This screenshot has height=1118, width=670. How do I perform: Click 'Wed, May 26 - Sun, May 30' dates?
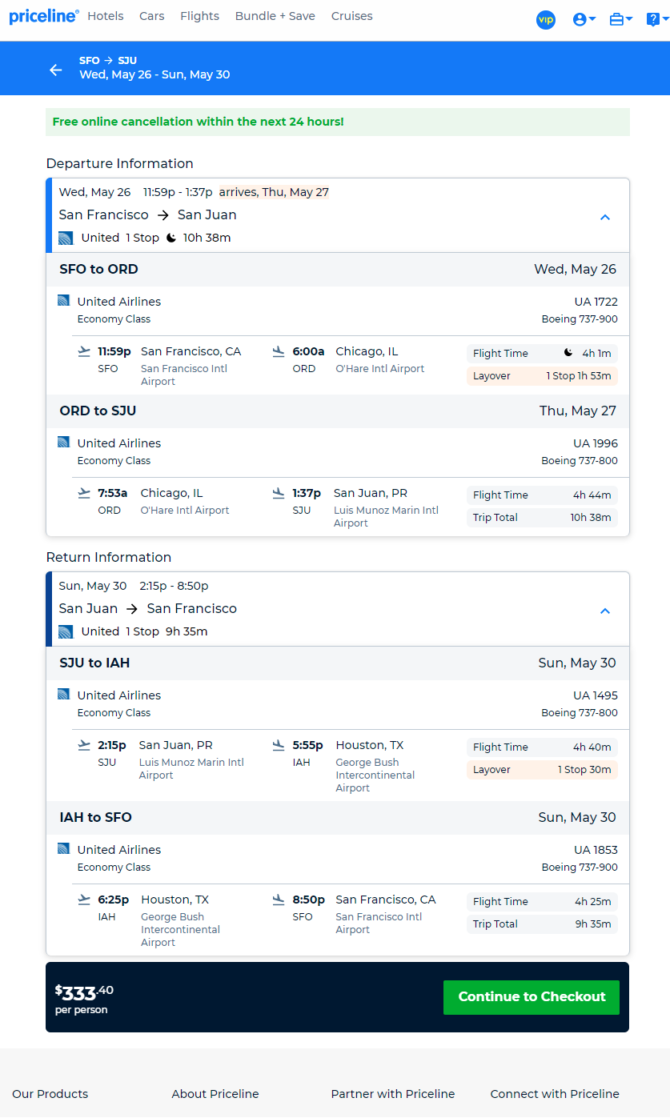[155, 74]
